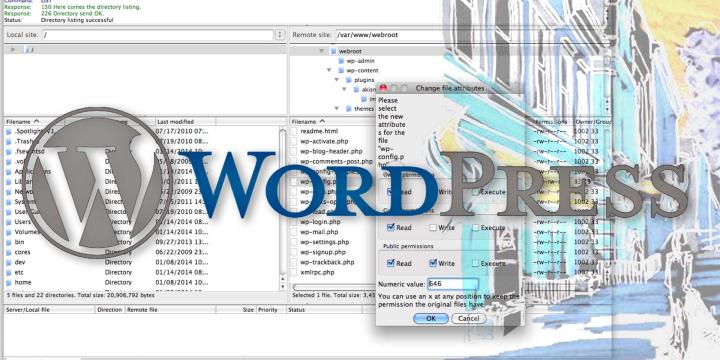The width and height of the screenshot is (720, 360).
Task: Click the file icon beside xmlrpc.php
Action: pos(294,272)
